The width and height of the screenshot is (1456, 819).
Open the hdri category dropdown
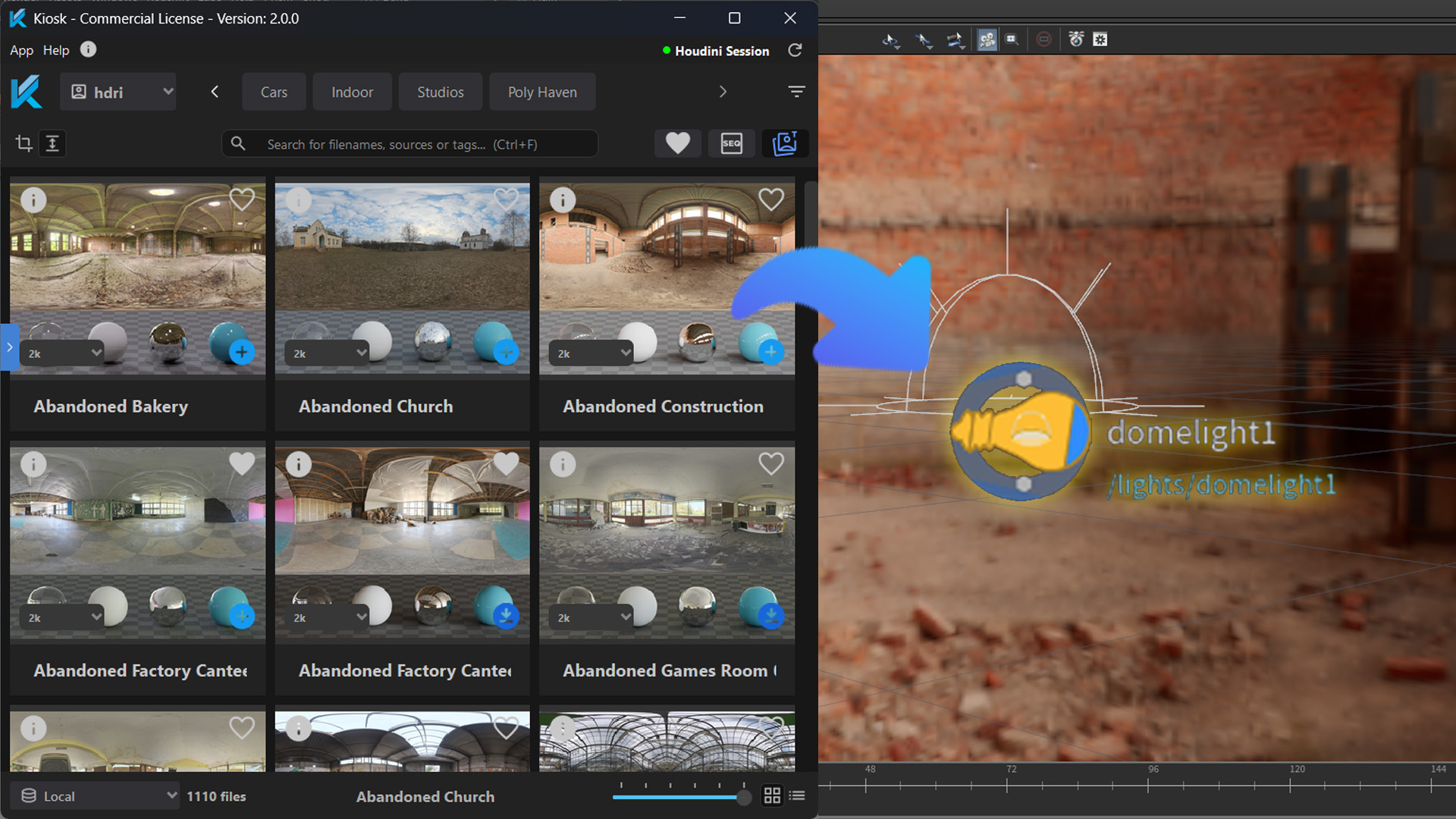tap(119, 92)
